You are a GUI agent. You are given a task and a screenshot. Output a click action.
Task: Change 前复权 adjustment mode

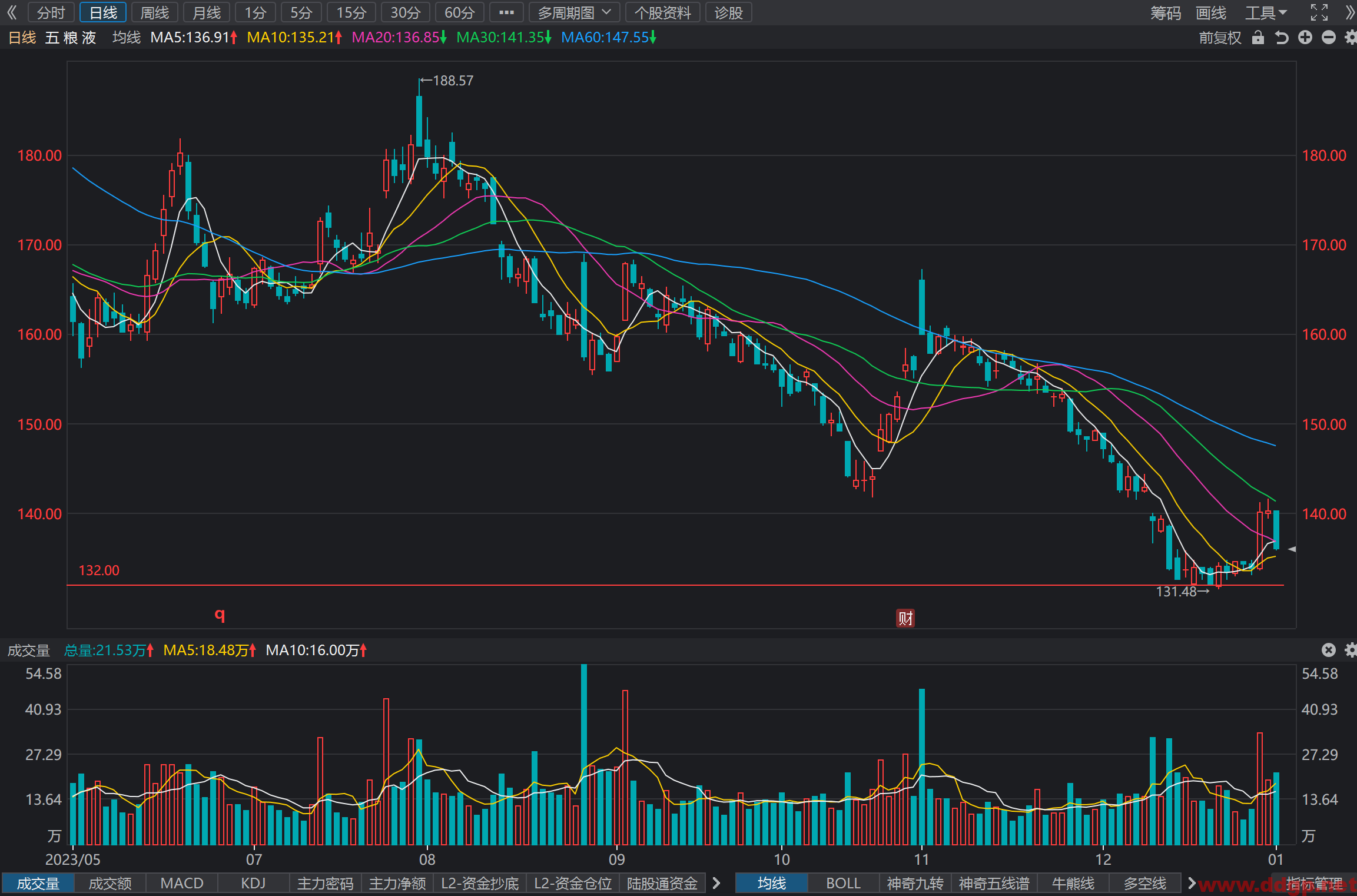(x=1220, y=38)
